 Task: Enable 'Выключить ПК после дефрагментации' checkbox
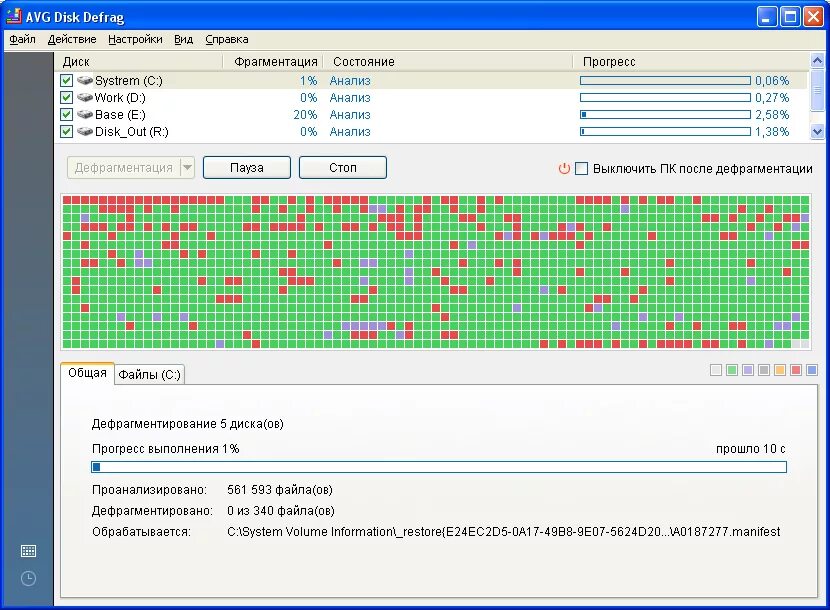click(x=581, y=168)
